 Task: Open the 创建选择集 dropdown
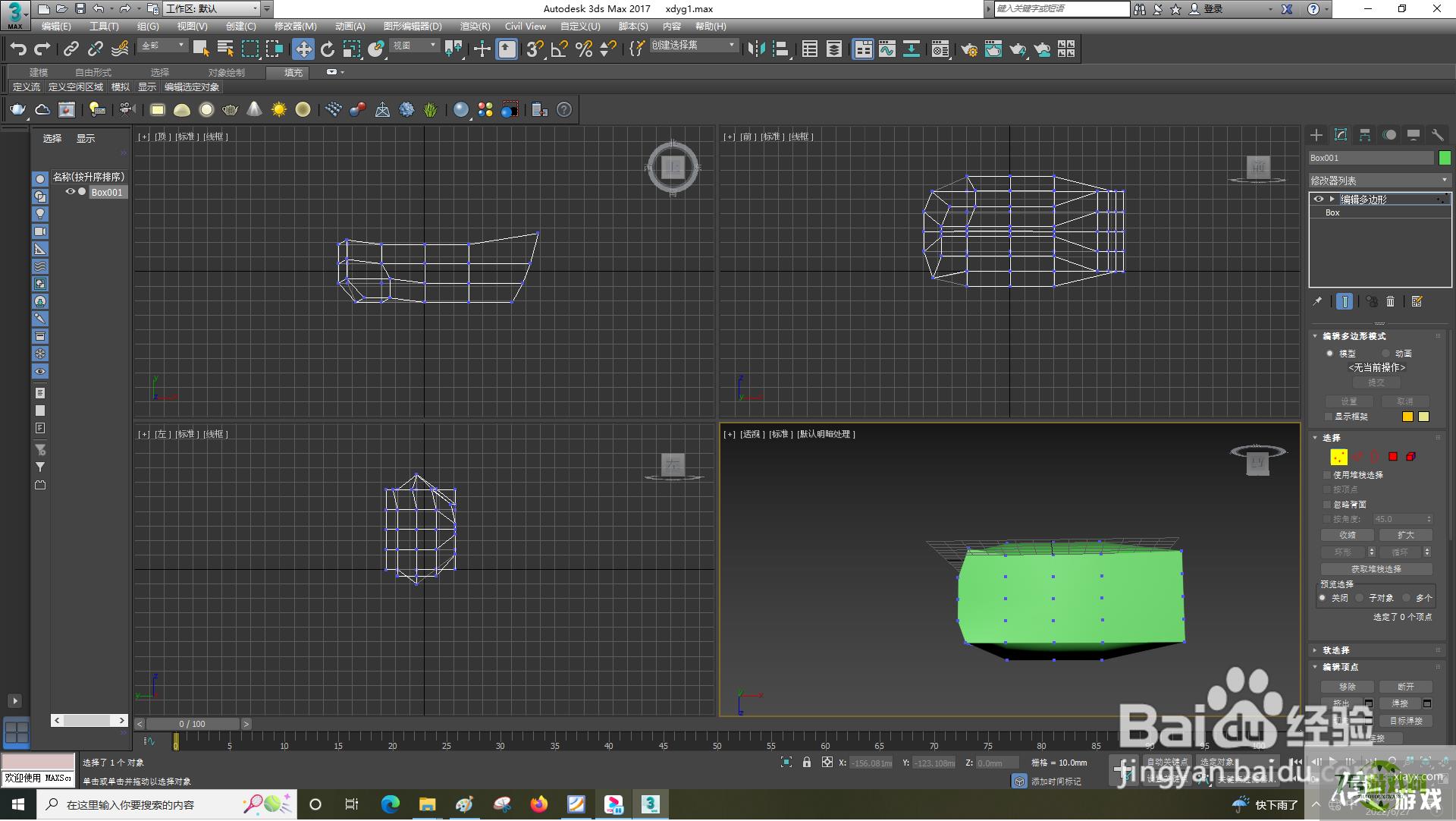[694, 46]
